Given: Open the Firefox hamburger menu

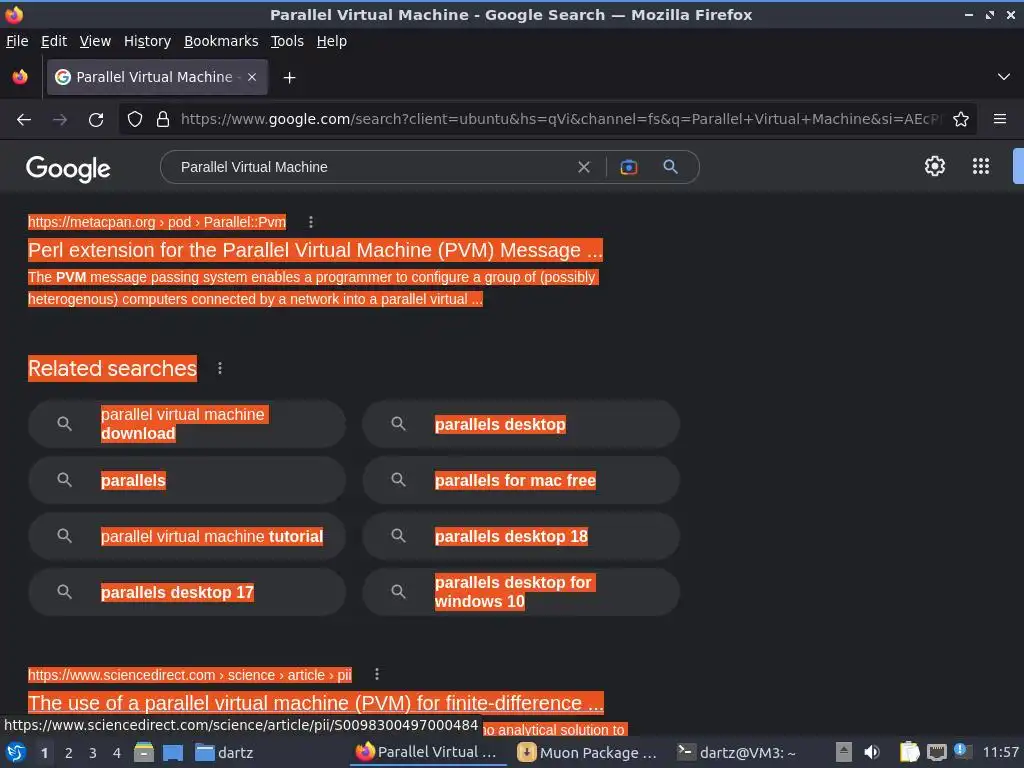Looking at the screenshot, I should click(999, 119).
